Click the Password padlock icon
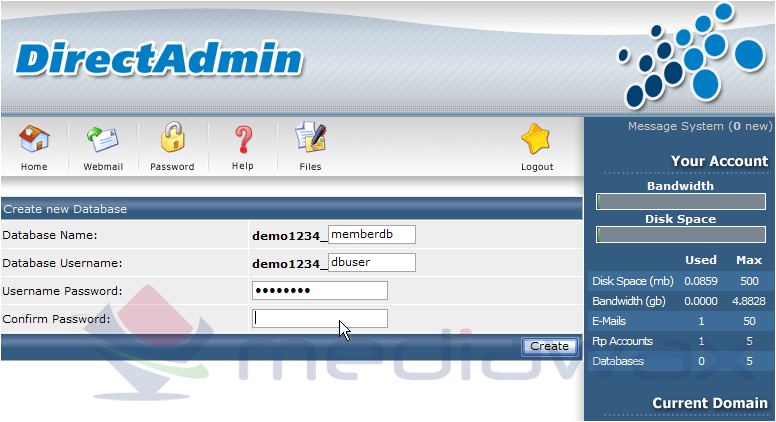Viewport: 776px width, 422px height. pos(172,137)
